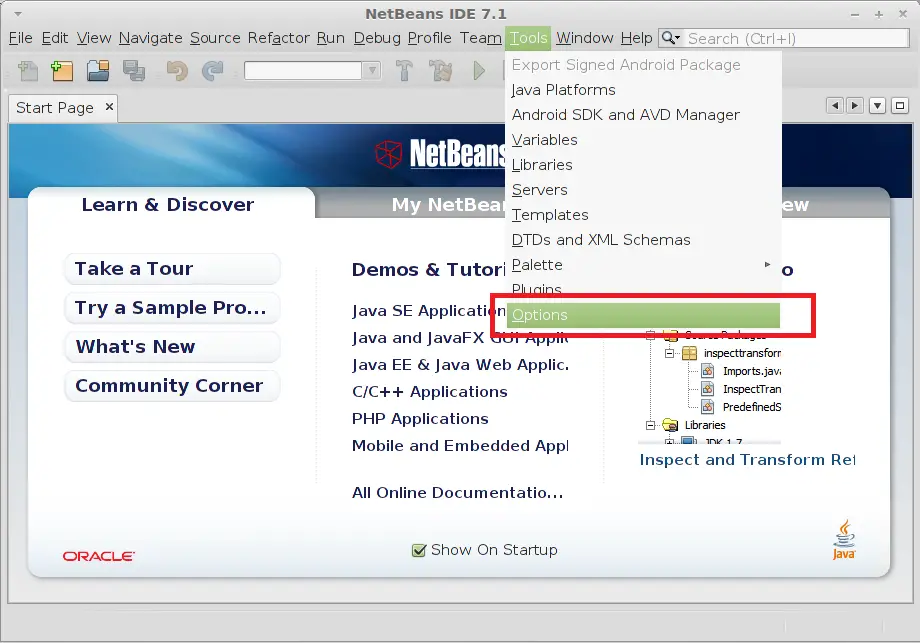Click the Oracle logo
Image resolution: width=920 pixels, height=643 pixels.
99,556
